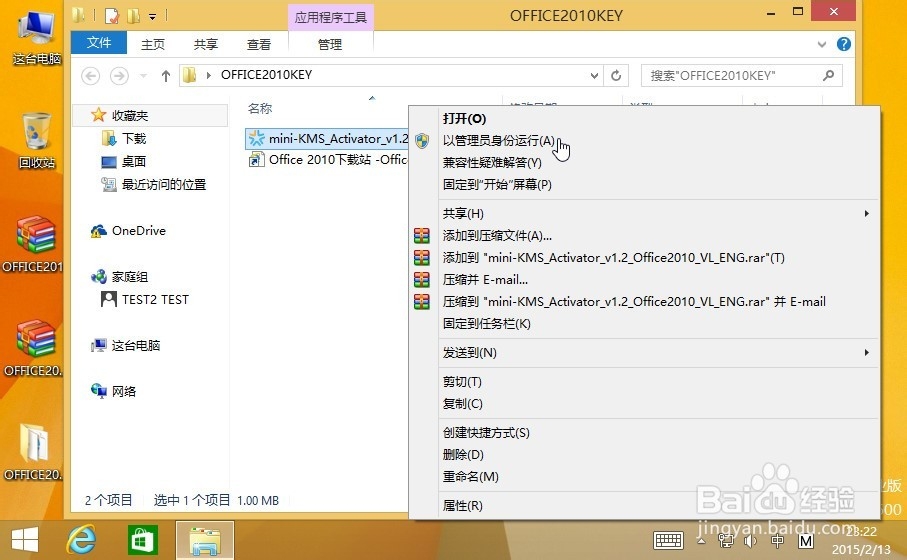Select the first OFFICE201 WinRAR desktop icon
This screenshot has width=907, height=560.
coord(34,244)
